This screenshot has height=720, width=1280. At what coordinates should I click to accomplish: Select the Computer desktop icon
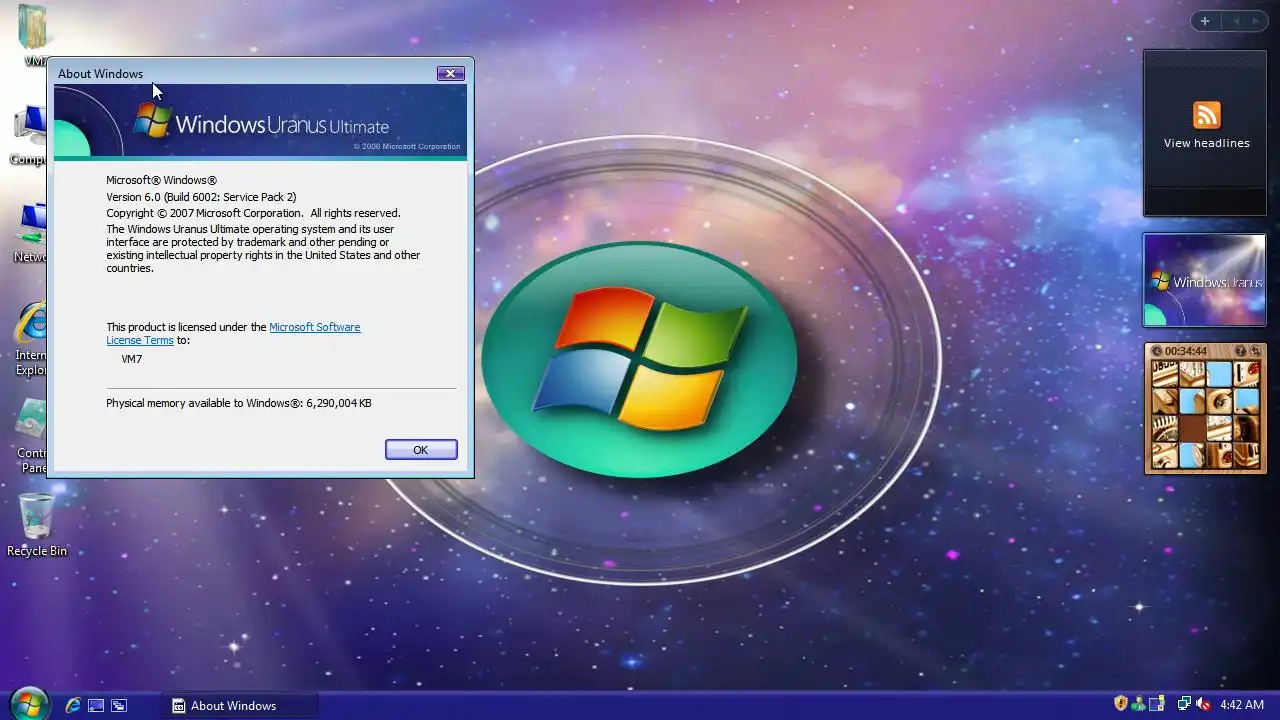30,135
